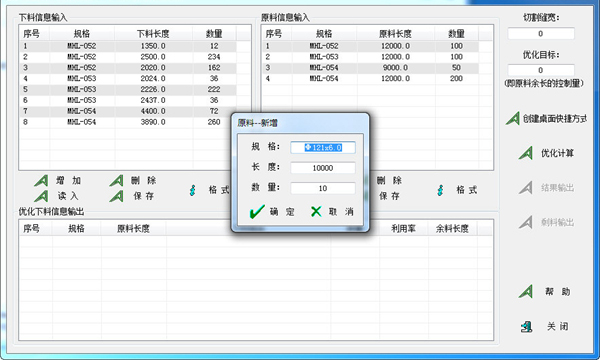Image resolution: width=600 pixels, height=360 pixels.
Task: Select the 下料 row with length 1350.0
Action: coord(128,46)
